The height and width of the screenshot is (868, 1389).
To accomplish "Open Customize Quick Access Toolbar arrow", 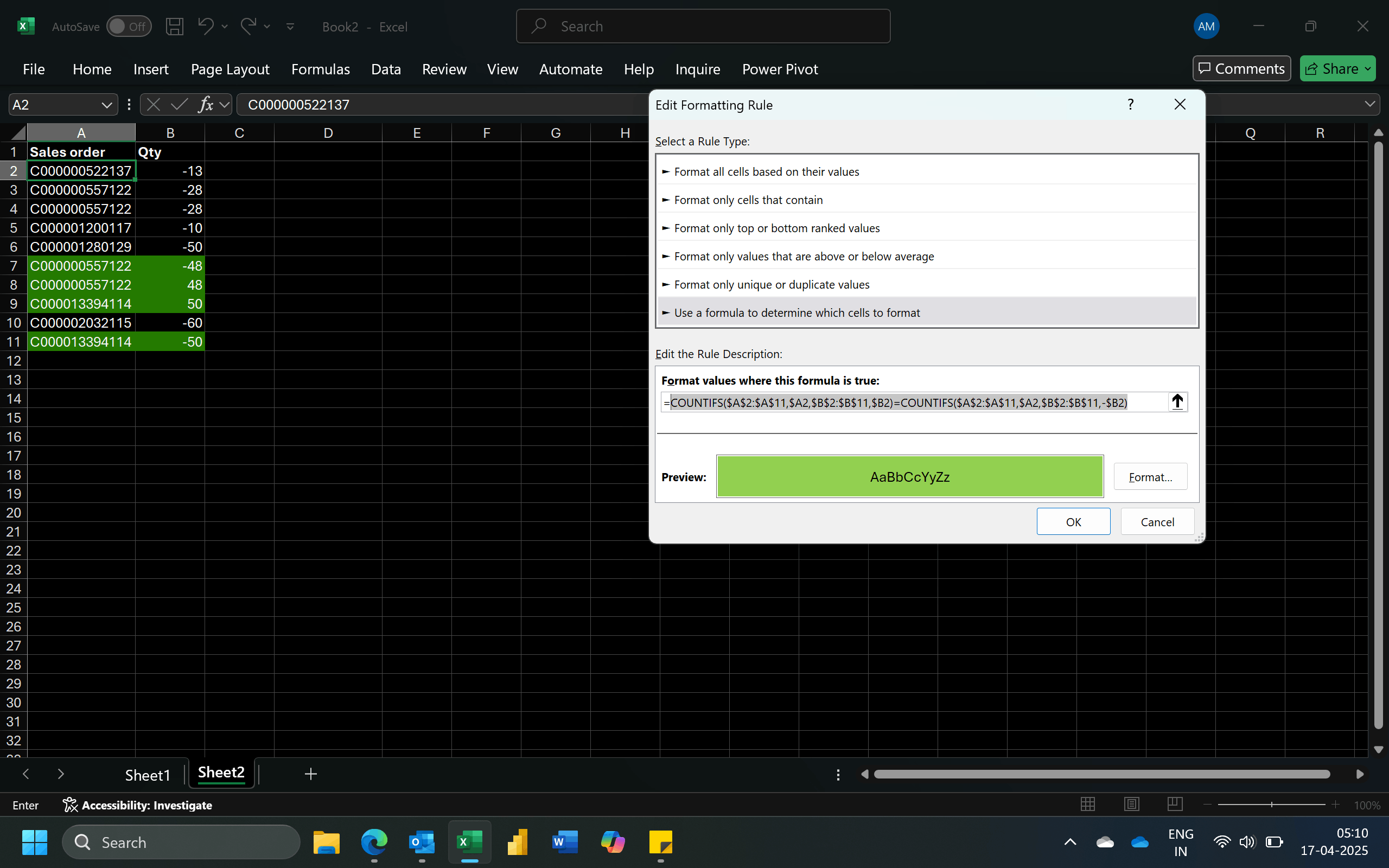I will 290,27.
